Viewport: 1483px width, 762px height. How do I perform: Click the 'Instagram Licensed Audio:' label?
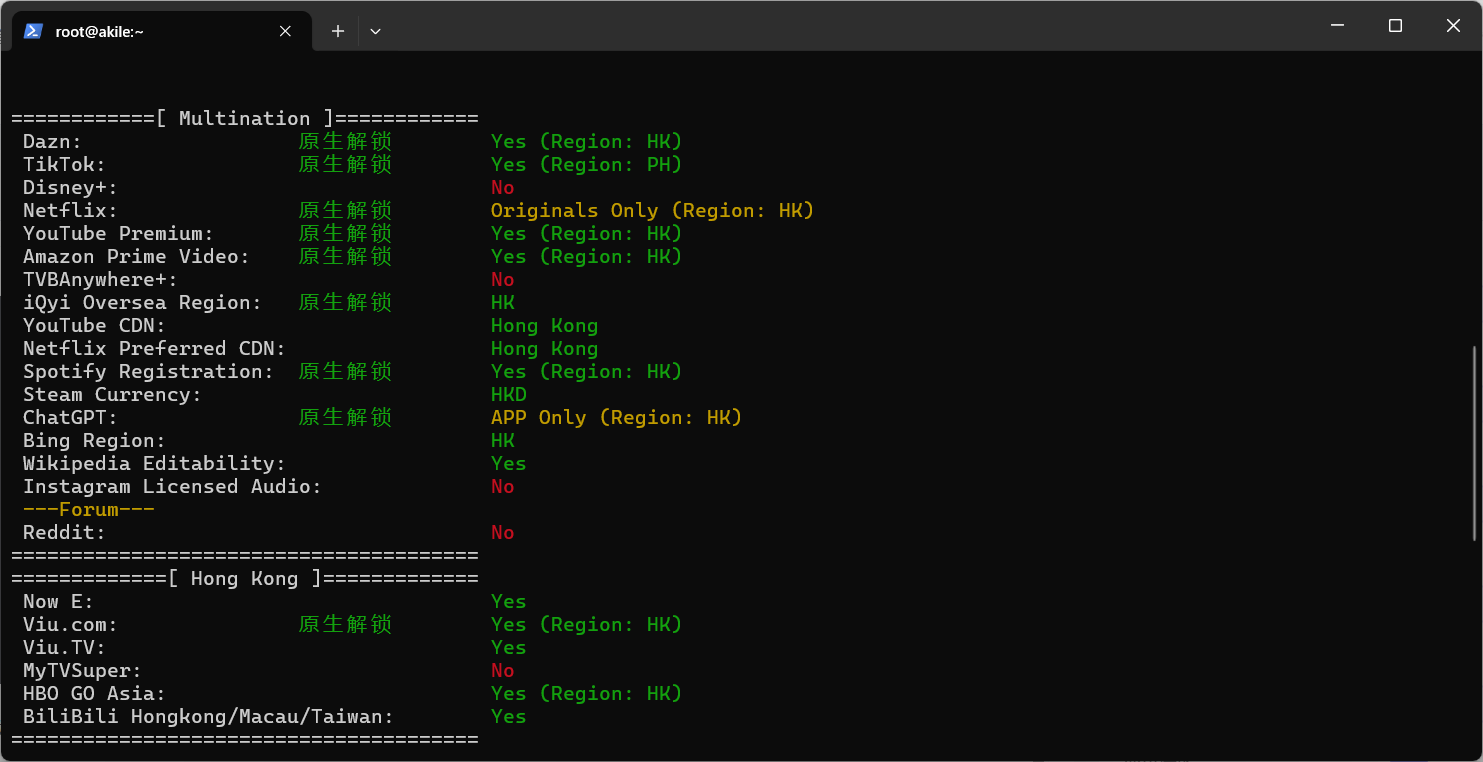click(x=172, y=486)
